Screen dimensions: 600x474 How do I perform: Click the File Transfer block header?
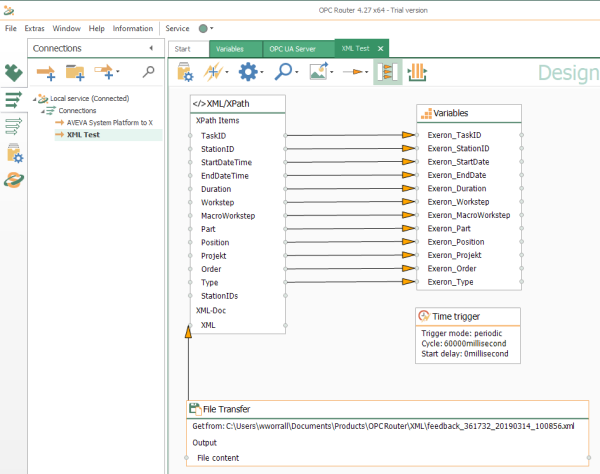coord(225,409)
